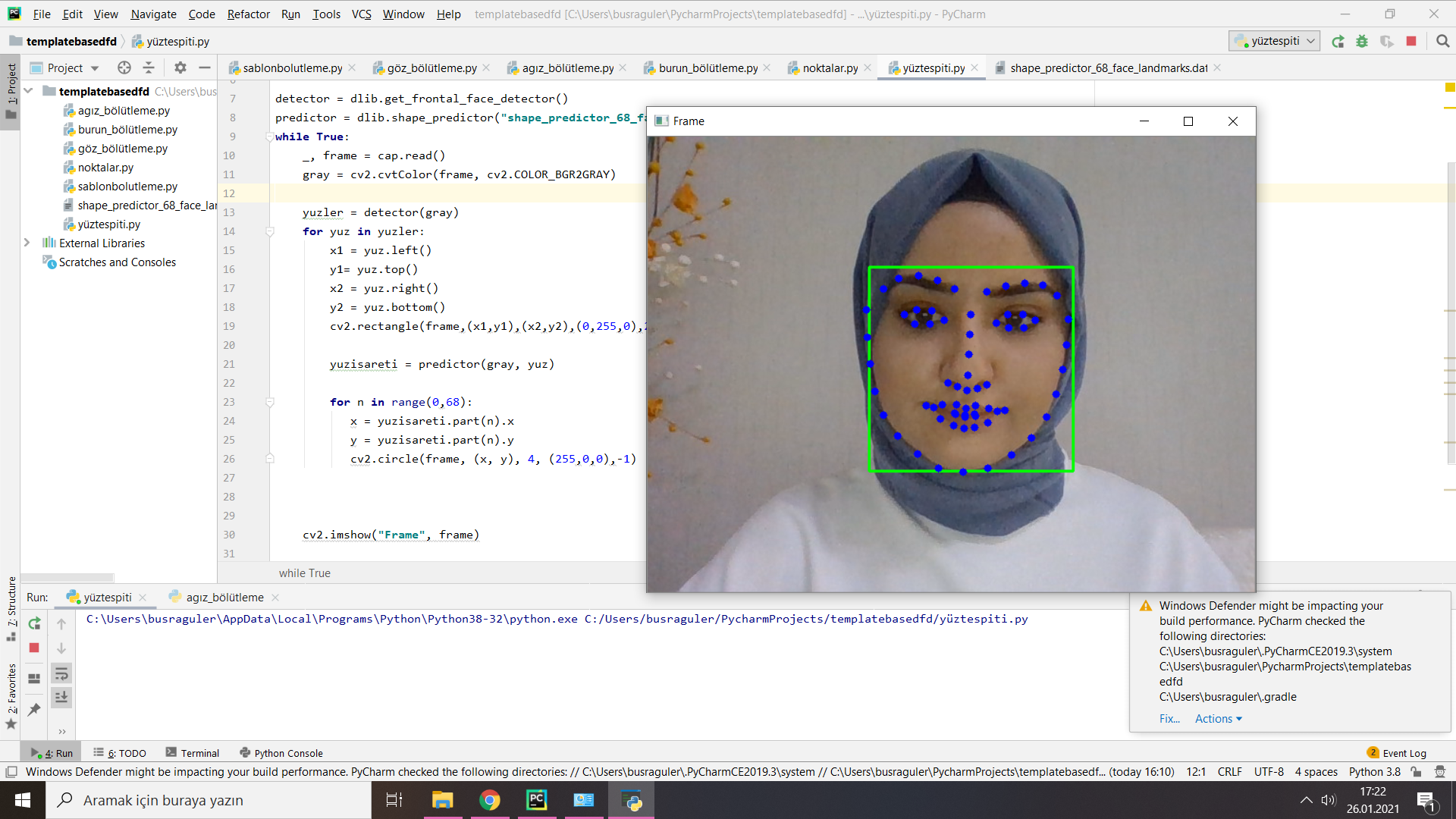Enable soft-wrap in the Run console
The image size is (1456, 819).
click(61, 673)
